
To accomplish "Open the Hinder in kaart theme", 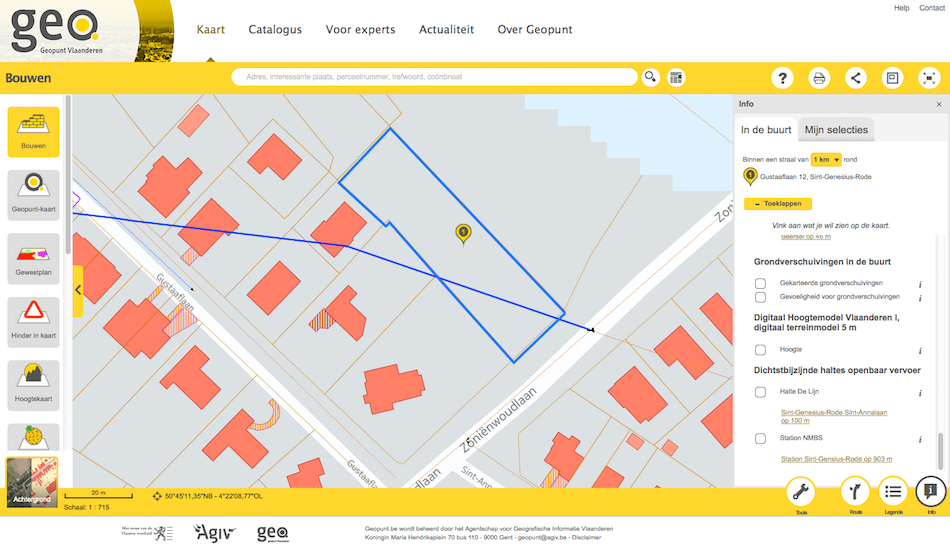I will click(x=33, y=322).
